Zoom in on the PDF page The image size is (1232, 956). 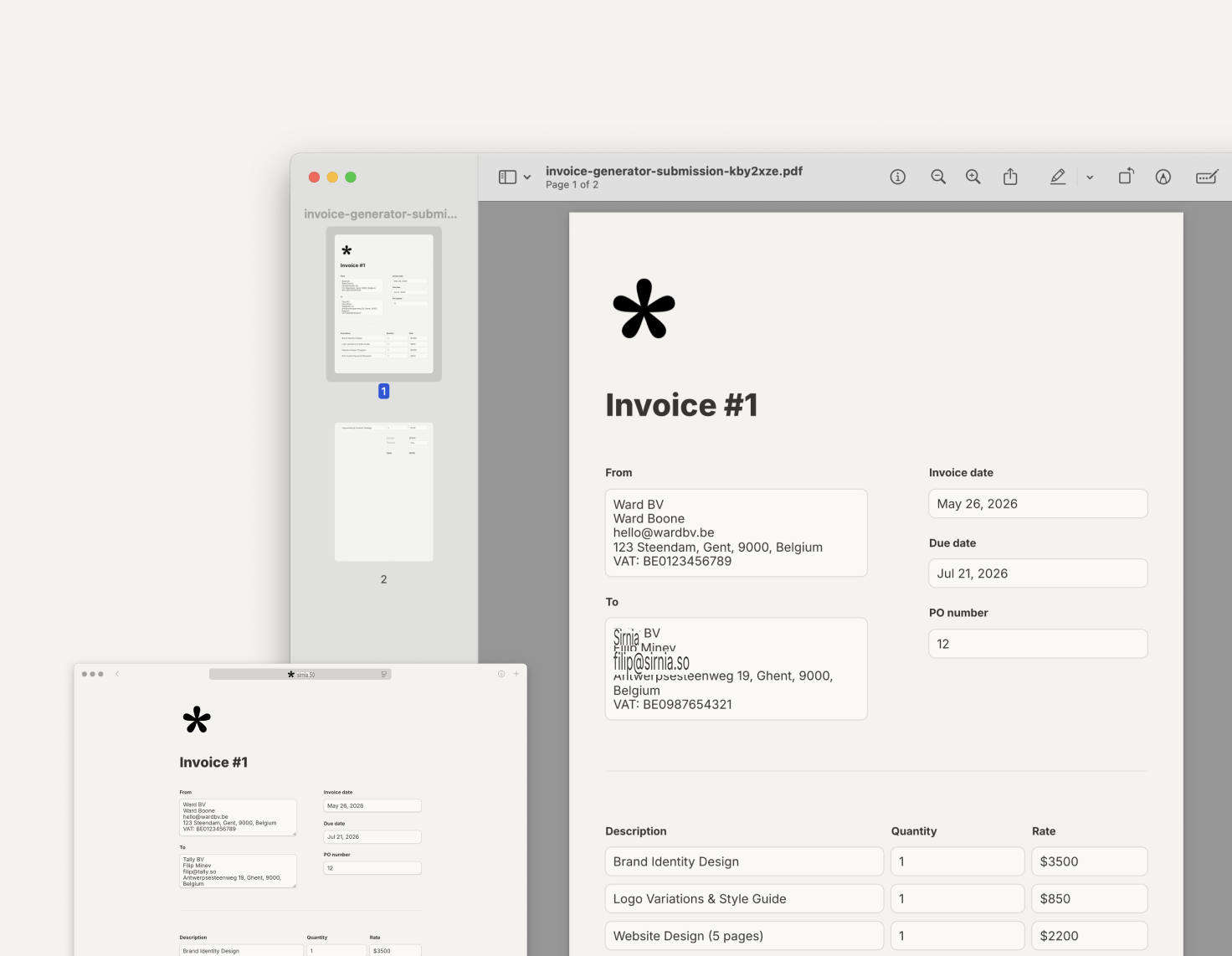click(973, 177)
